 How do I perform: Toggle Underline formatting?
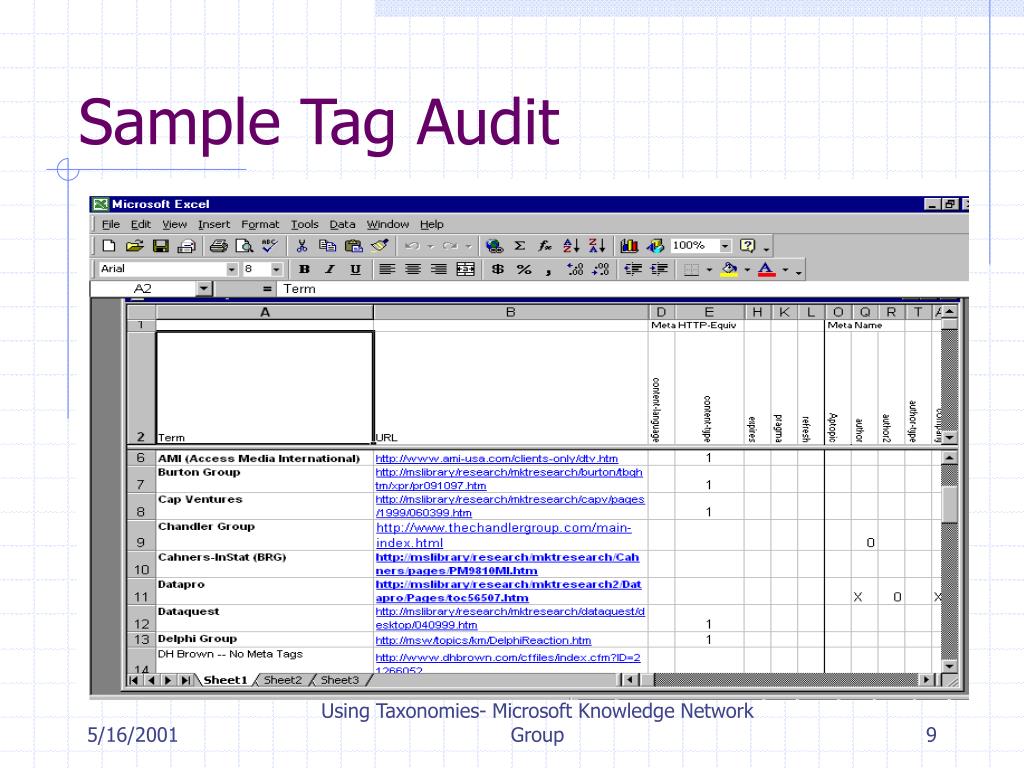click(x=355, y=269)
